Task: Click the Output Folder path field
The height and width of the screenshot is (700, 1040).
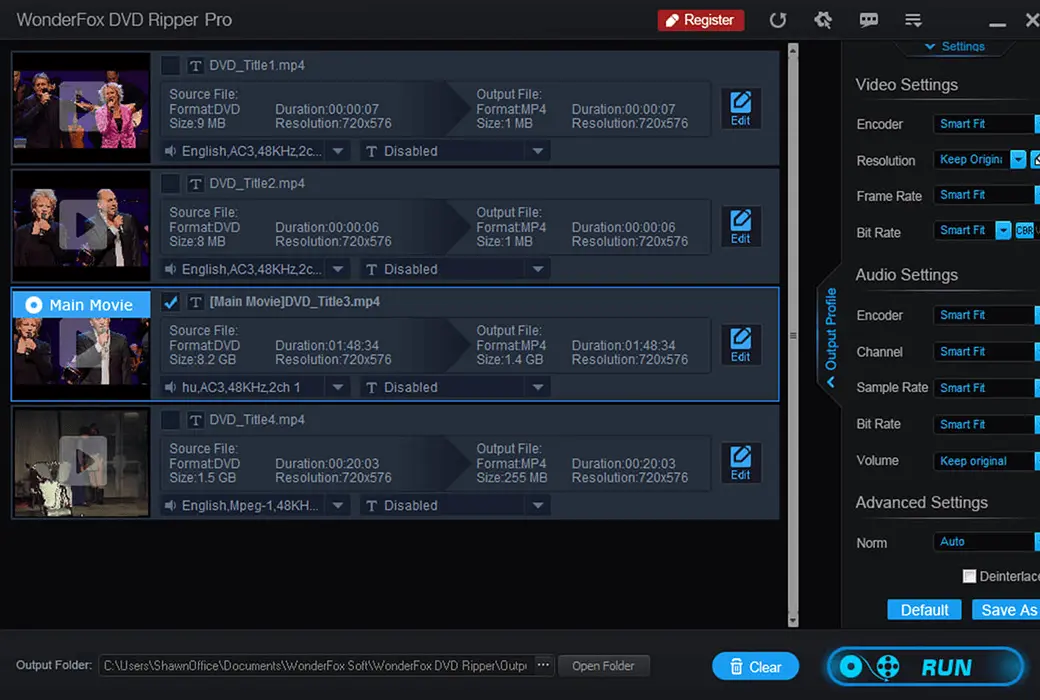Action: [x=316, y=665]
